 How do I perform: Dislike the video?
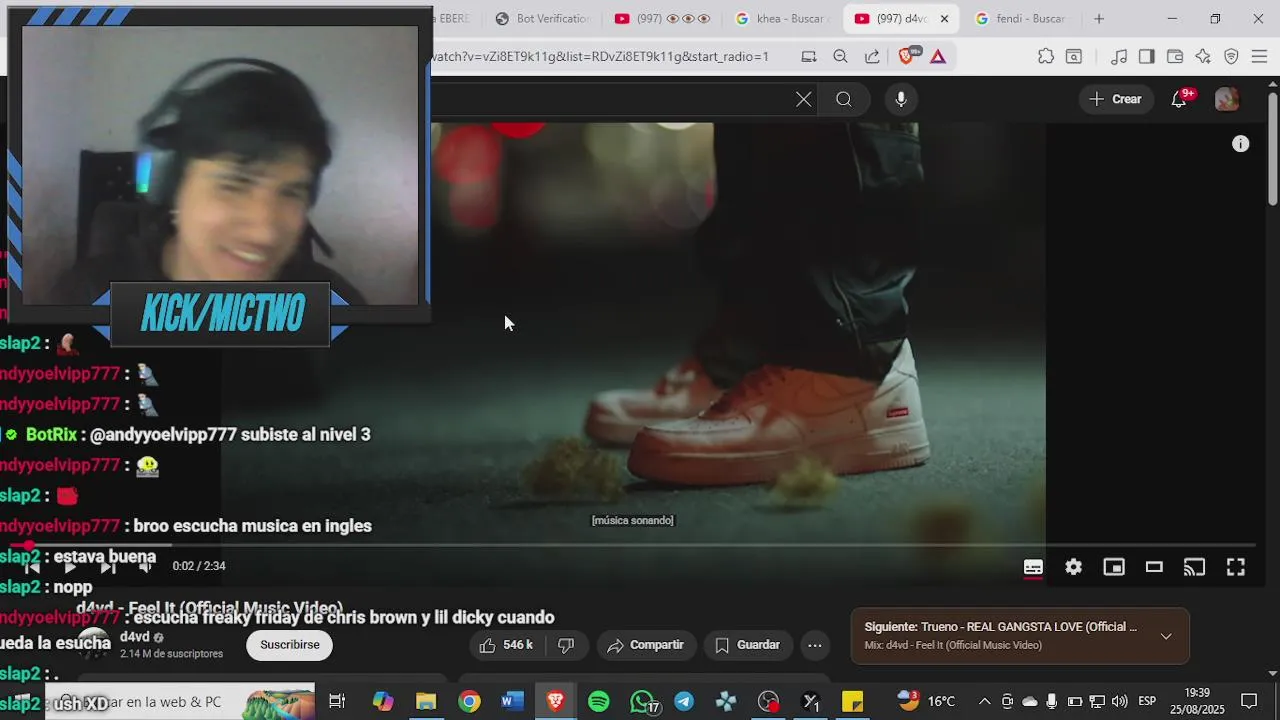point(566,645)
